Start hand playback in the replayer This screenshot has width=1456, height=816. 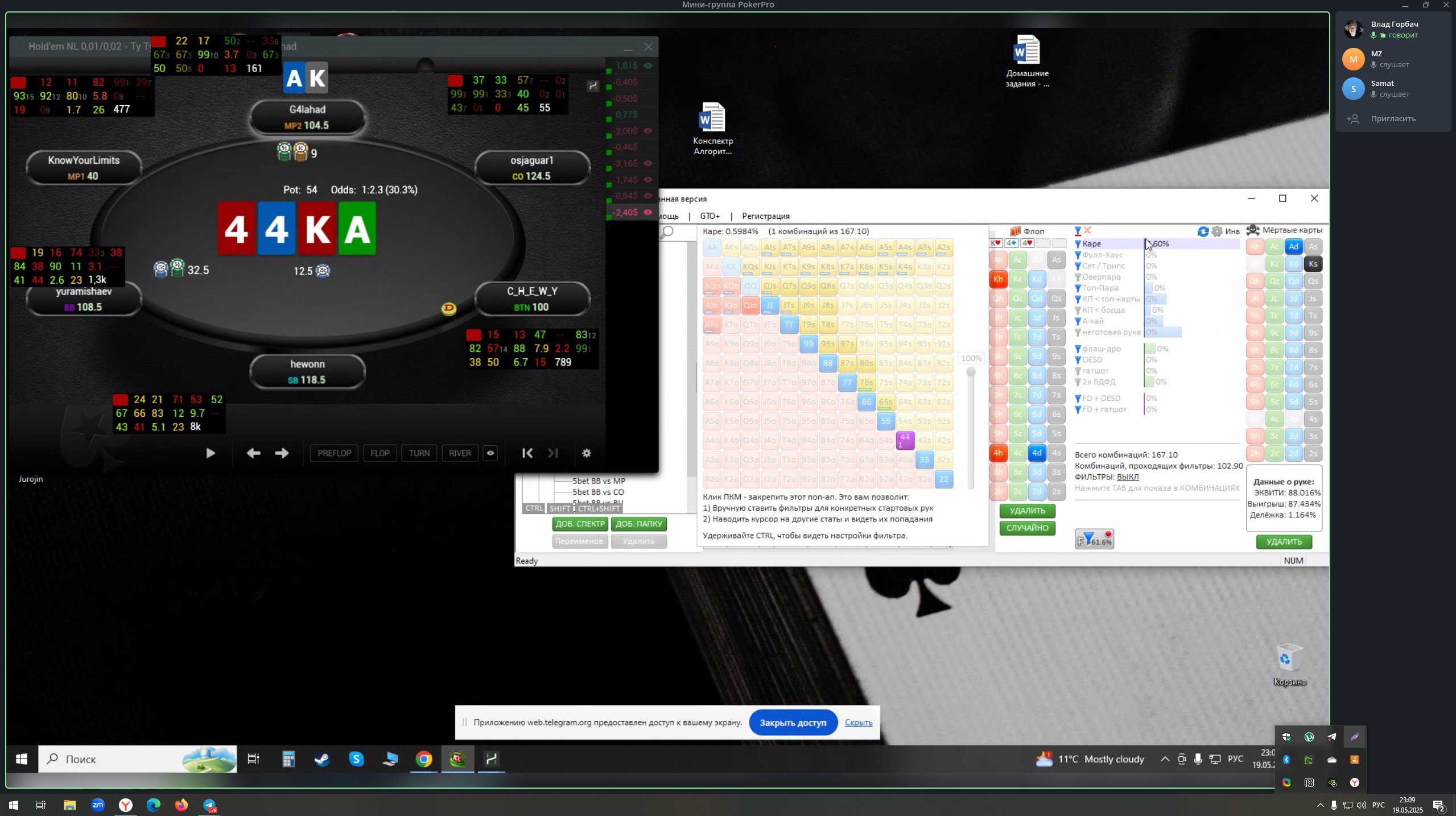(210, 453)
